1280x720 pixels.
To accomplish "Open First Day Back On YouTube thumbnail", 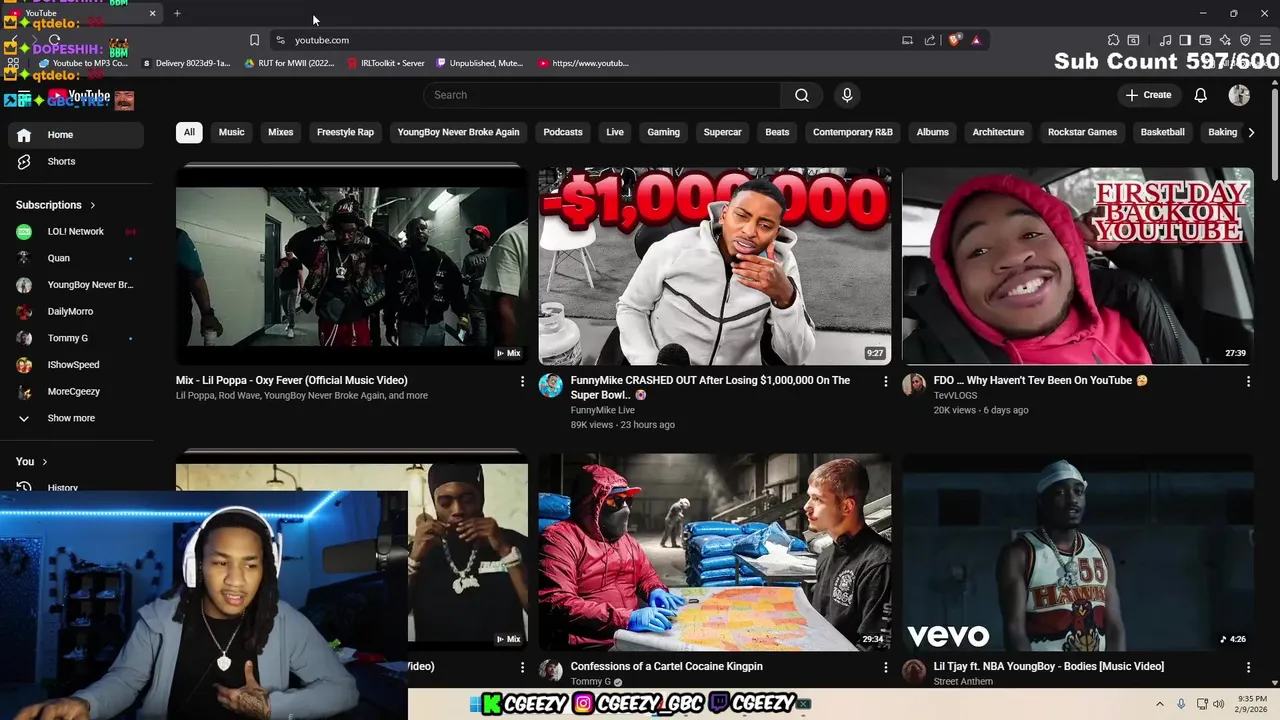I will tap(1078, 266).
